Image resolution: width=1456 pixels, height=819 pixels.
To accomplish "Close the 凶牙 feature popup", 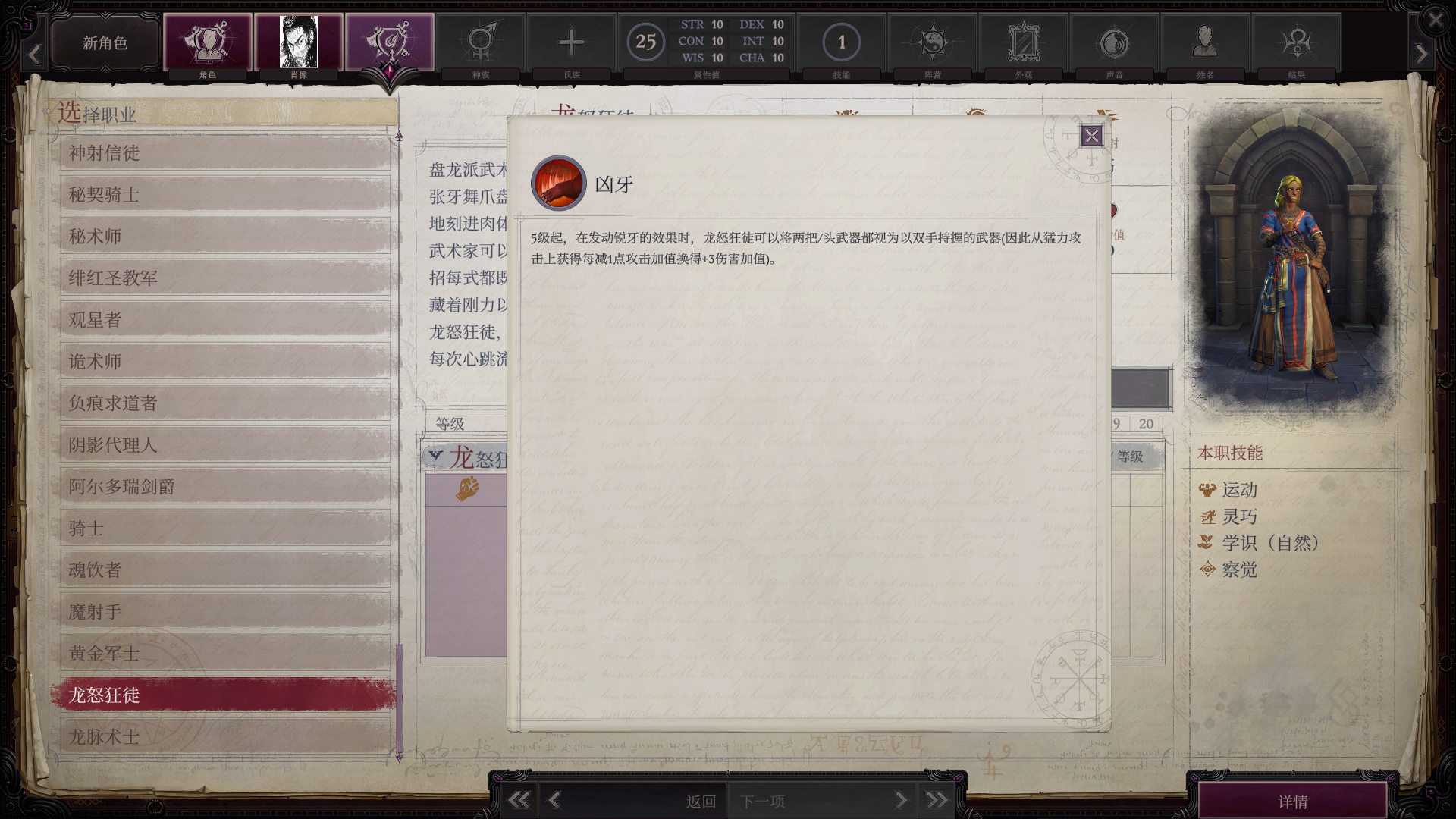I will [x=1091, y=136].
